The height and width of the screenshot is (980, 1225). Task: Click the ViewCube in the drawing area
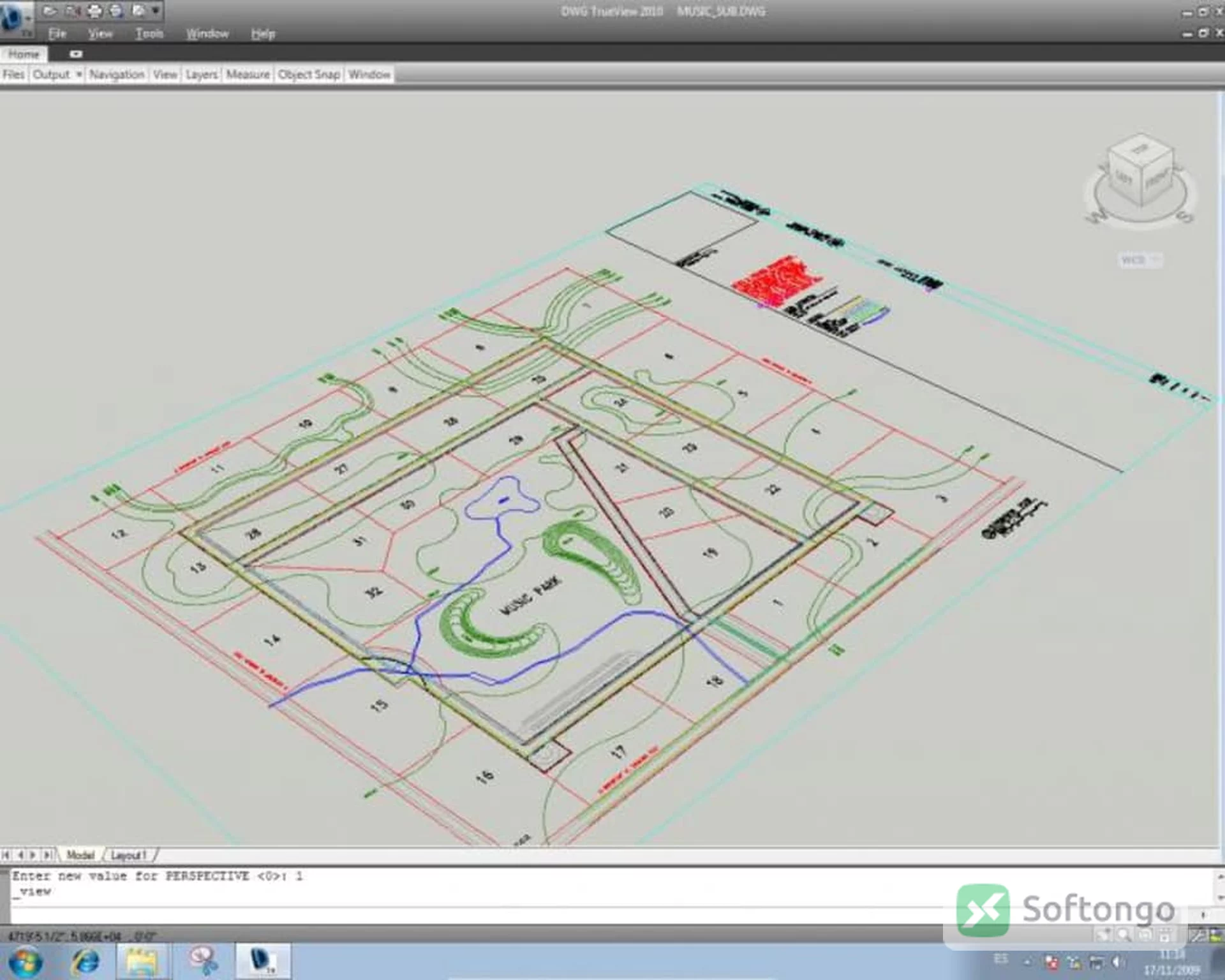click(1140, 171)
